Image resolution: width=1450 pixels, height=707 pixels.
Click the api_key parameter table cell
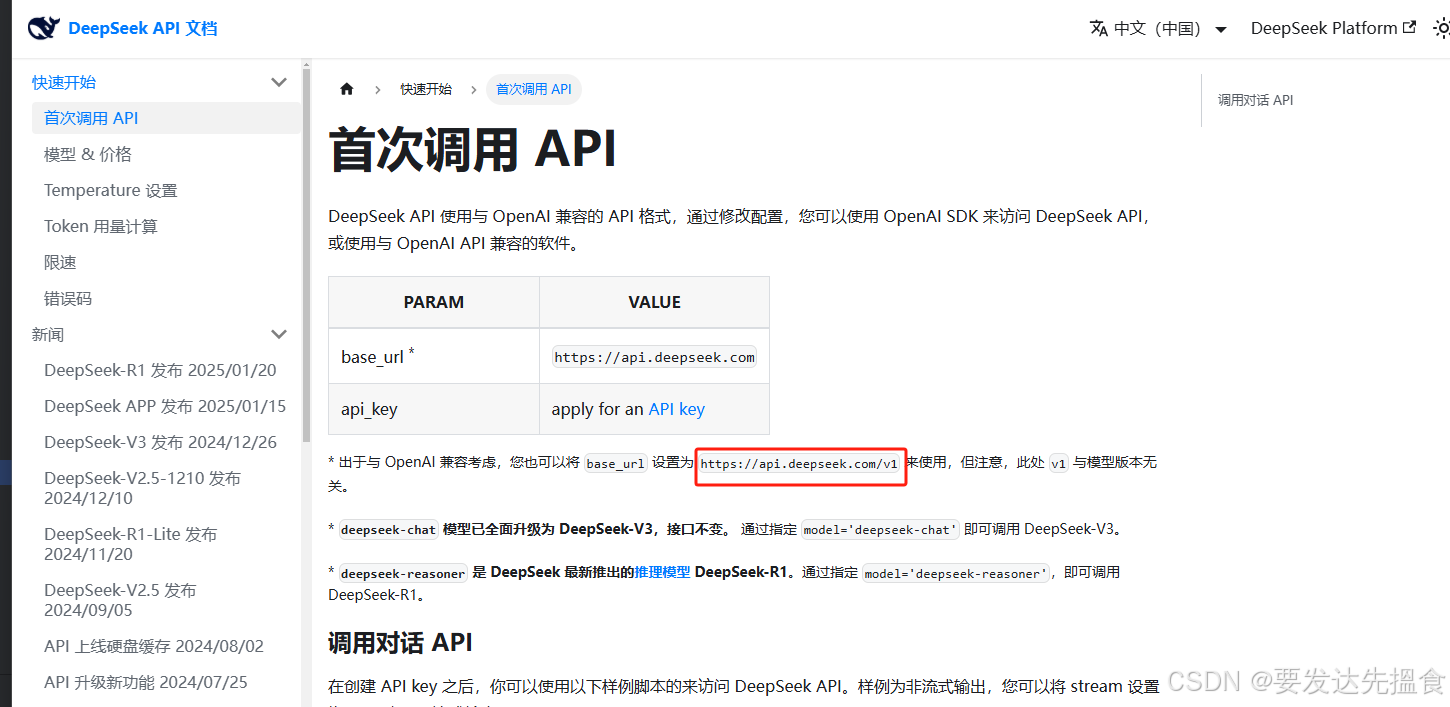[434, 409]
